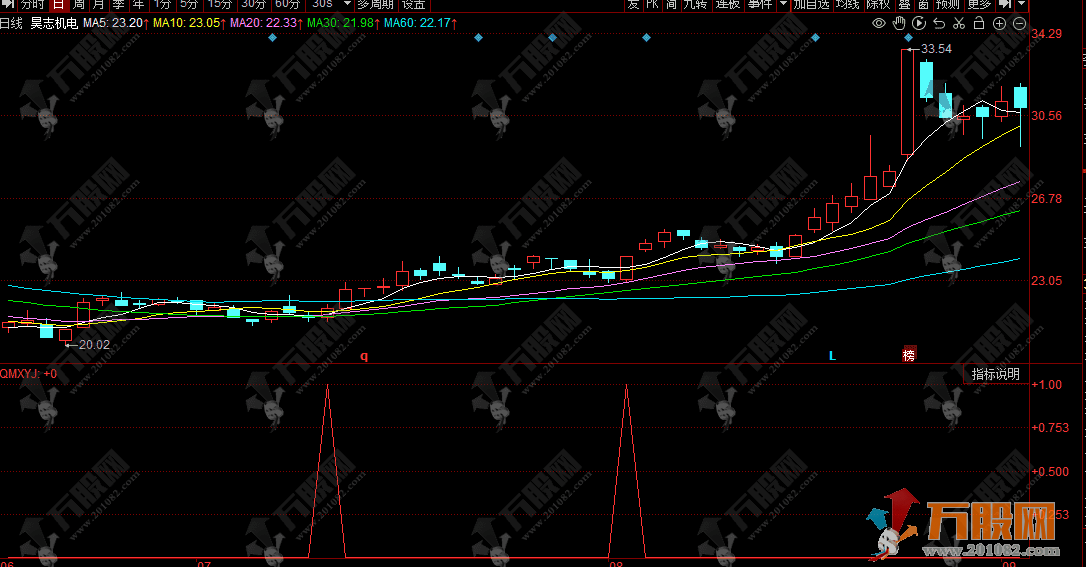Toggle the eye visibility icon
Viewport: 1086px width, 567px height.
879,23
